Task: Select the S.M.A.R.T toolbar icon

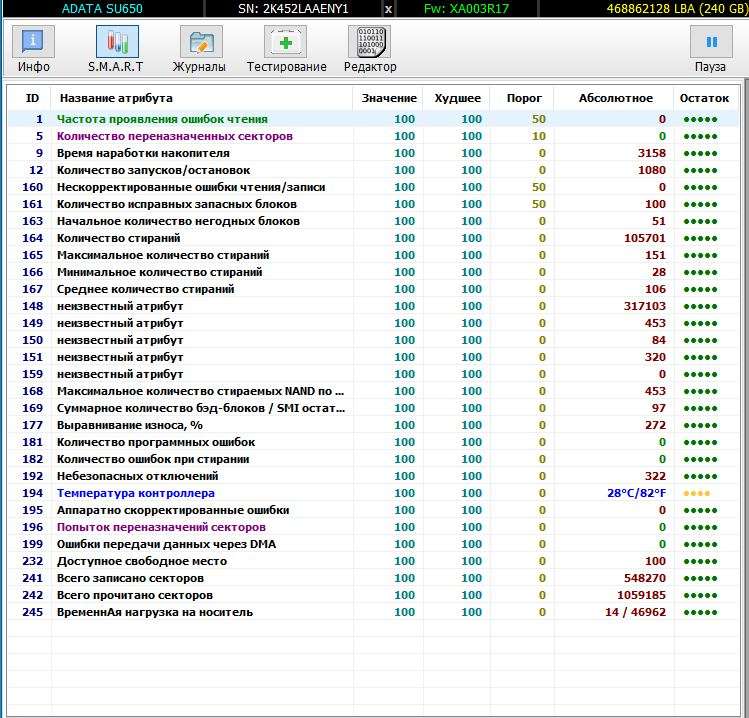Action: click(x=117, y=42)
